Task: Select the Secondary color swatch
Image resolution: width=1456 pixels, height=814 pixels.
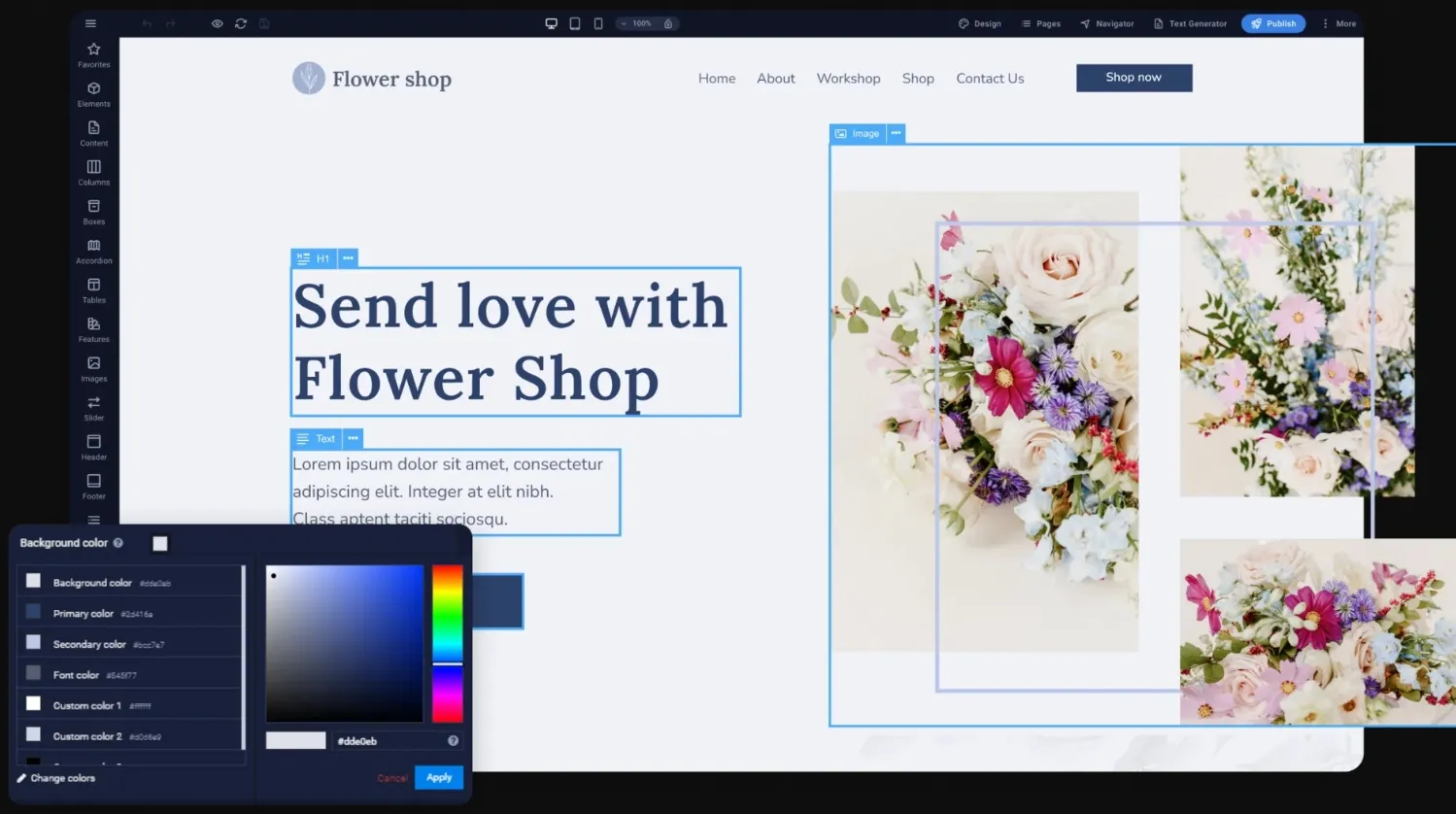Action: 33,642
